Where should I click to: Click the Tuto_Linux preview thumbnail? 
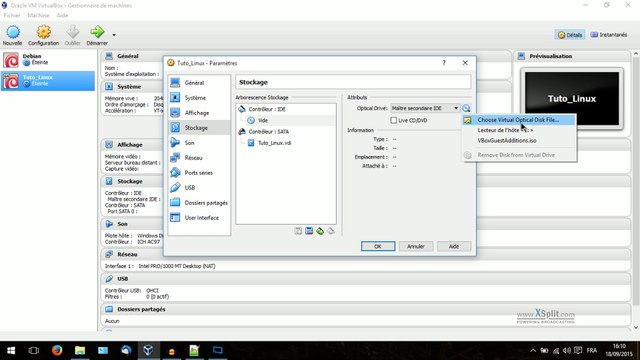coord(572,99)
